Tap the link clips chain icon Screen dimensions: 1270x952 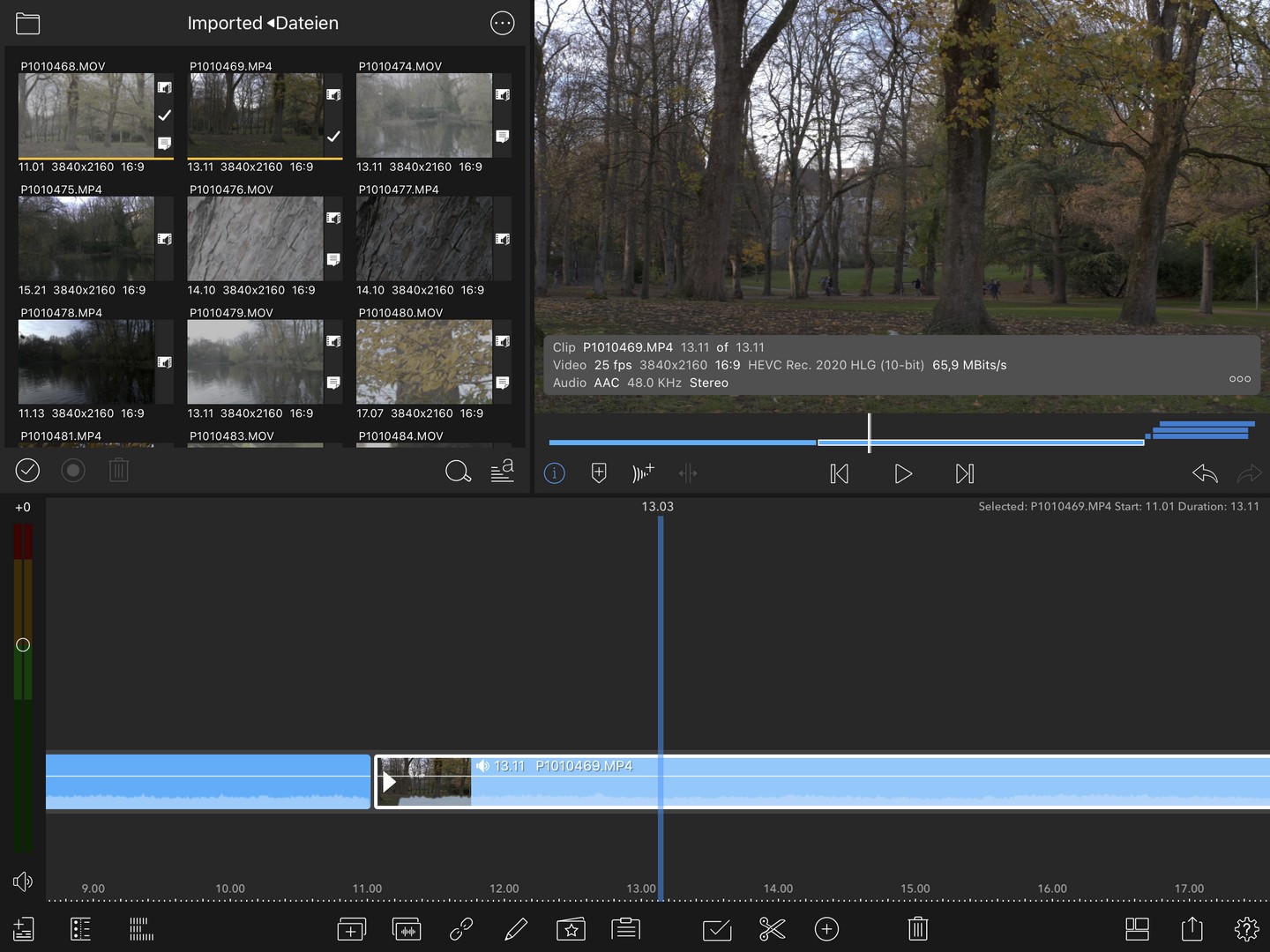[461, 929]
